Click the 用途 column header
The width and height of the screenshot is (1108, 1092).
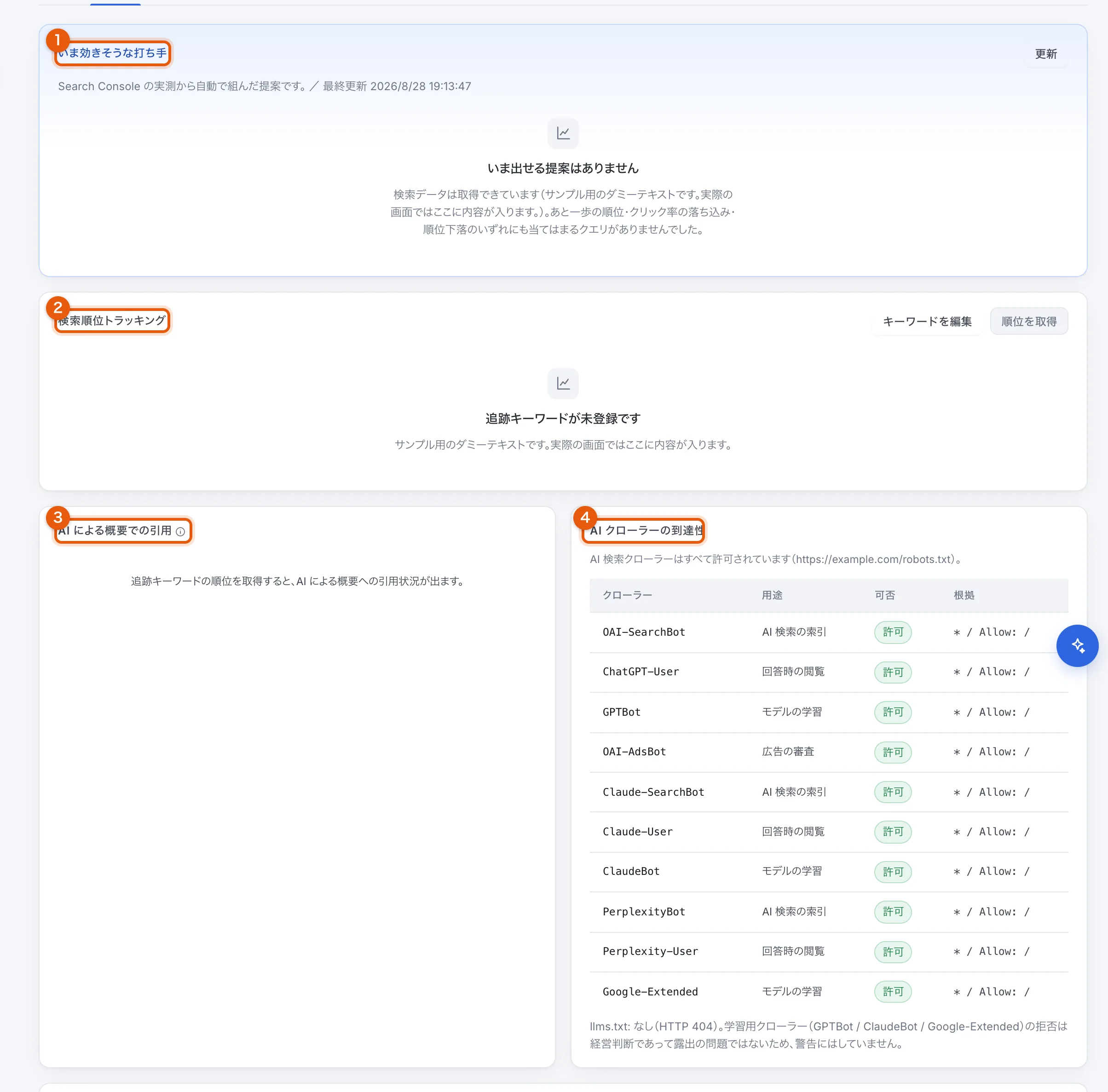(771, 595)
